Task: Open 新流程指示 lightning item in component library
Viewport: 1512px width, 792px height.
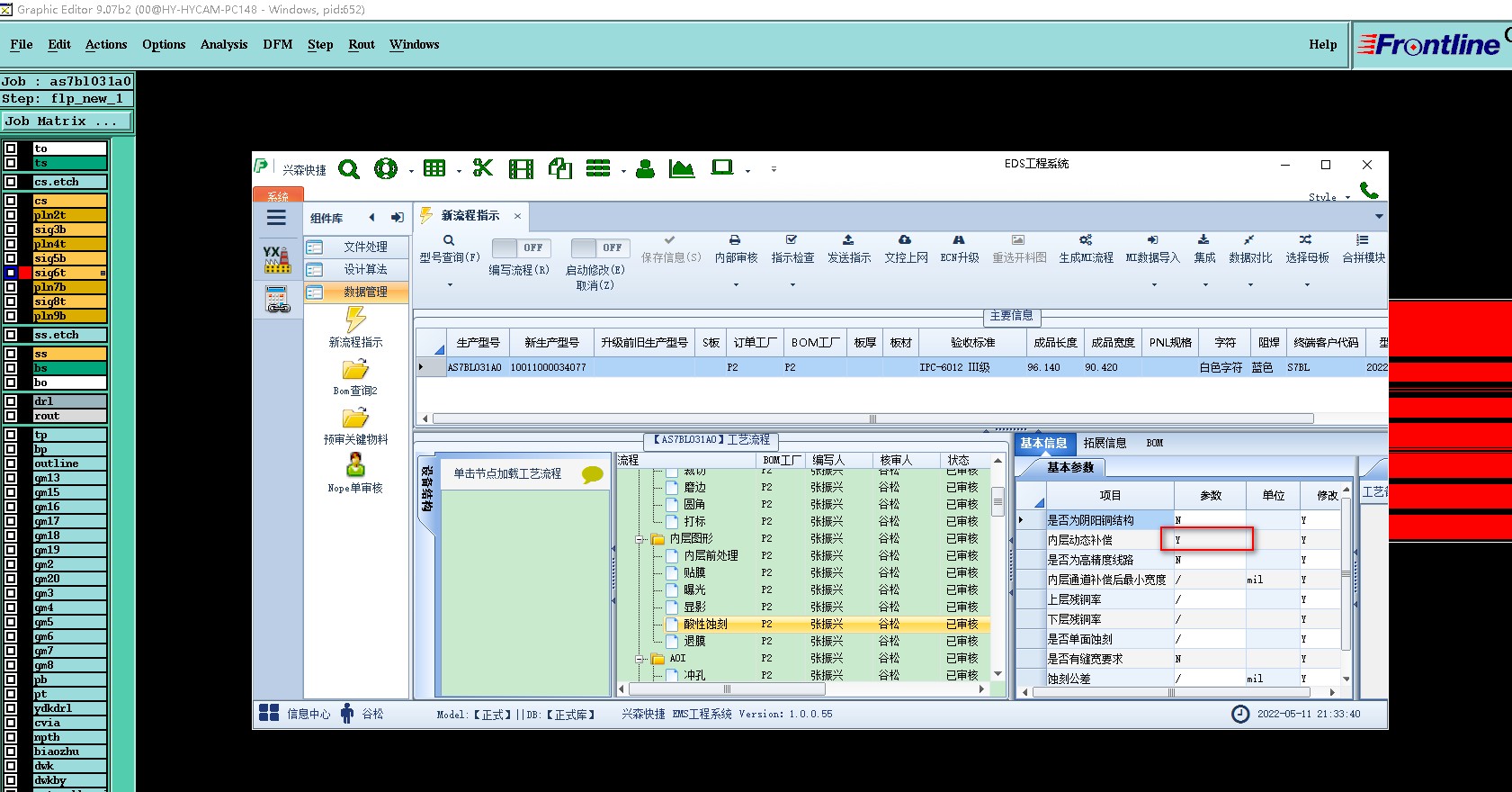Action: point(355,328)
